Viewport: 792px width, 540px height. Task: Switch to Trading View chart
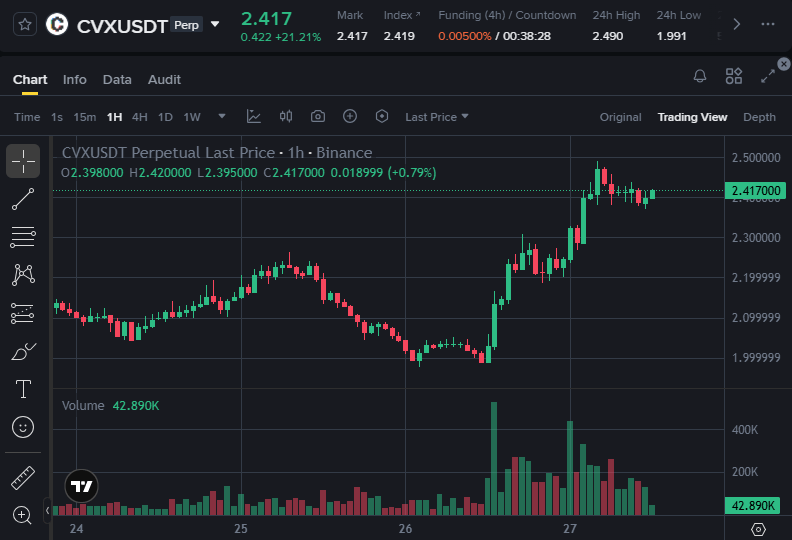tap(692, 117)
